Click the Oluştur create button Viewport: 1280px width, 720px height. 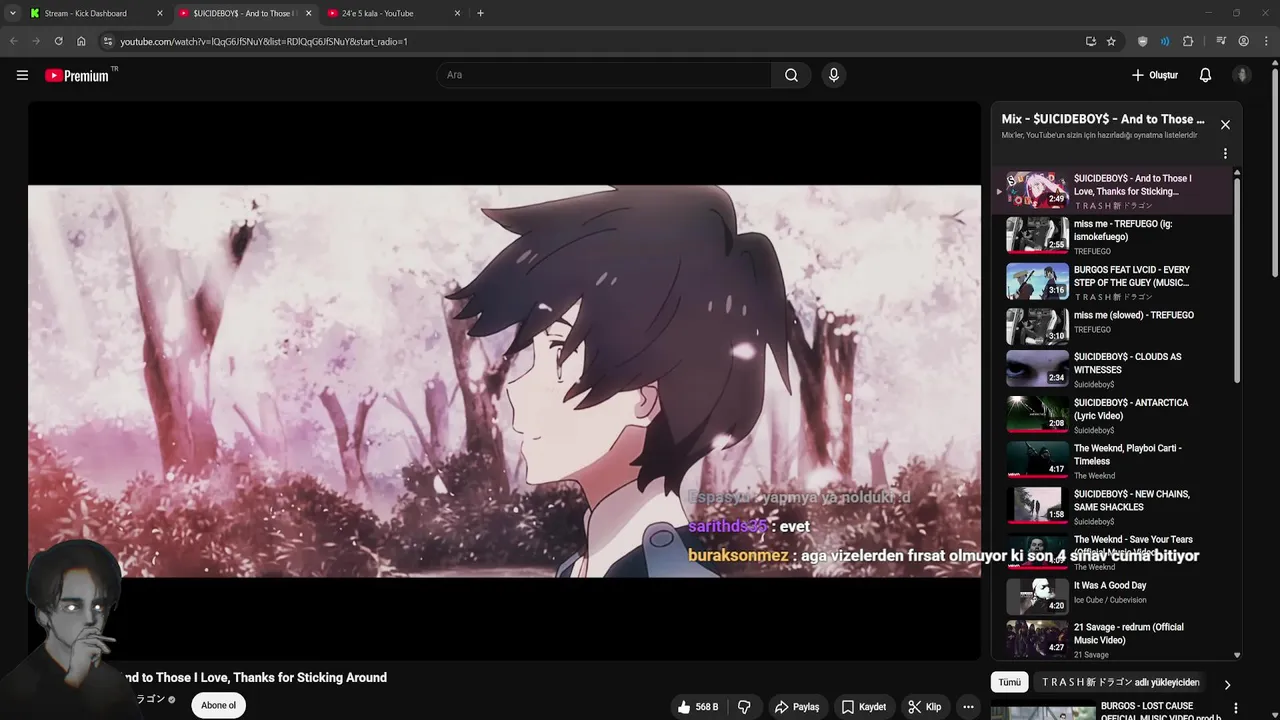(x=1154, y=75)
